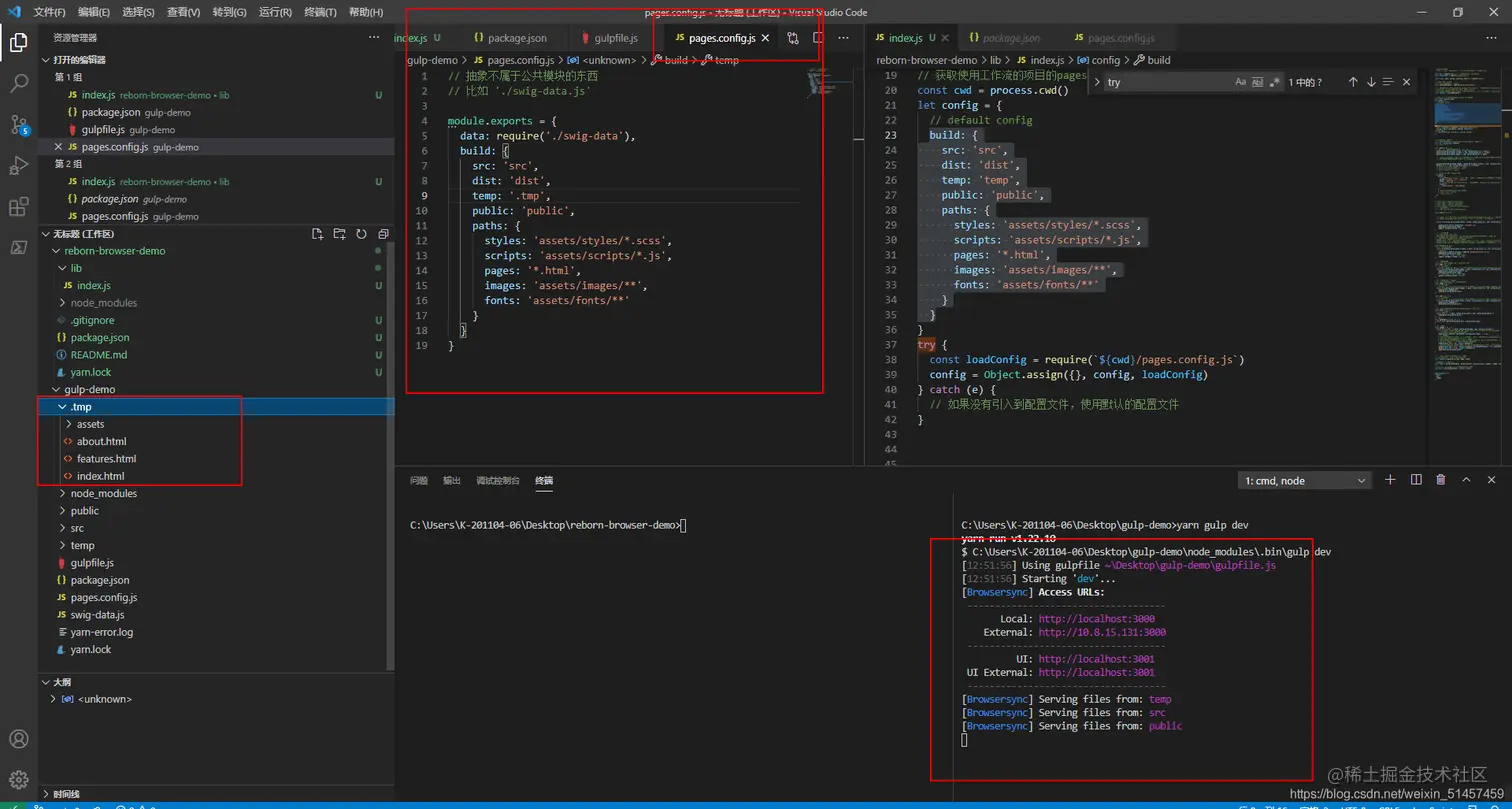This screenshot has width=1512, height=809.
Task: Open the 帮助(H) menu
Action: coord(366,12)
